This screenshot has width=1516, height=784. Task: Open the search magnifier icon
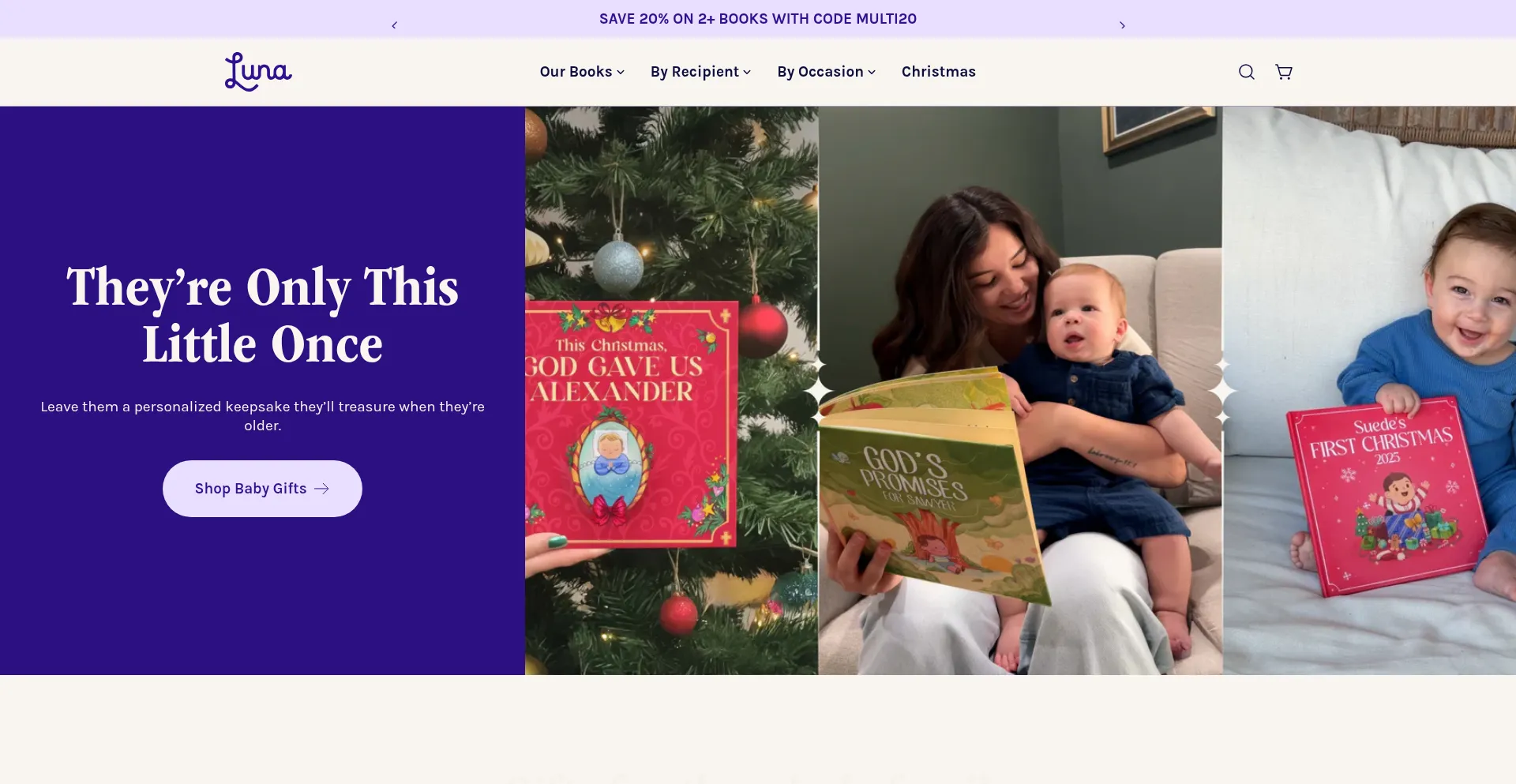click(1246, 72)
